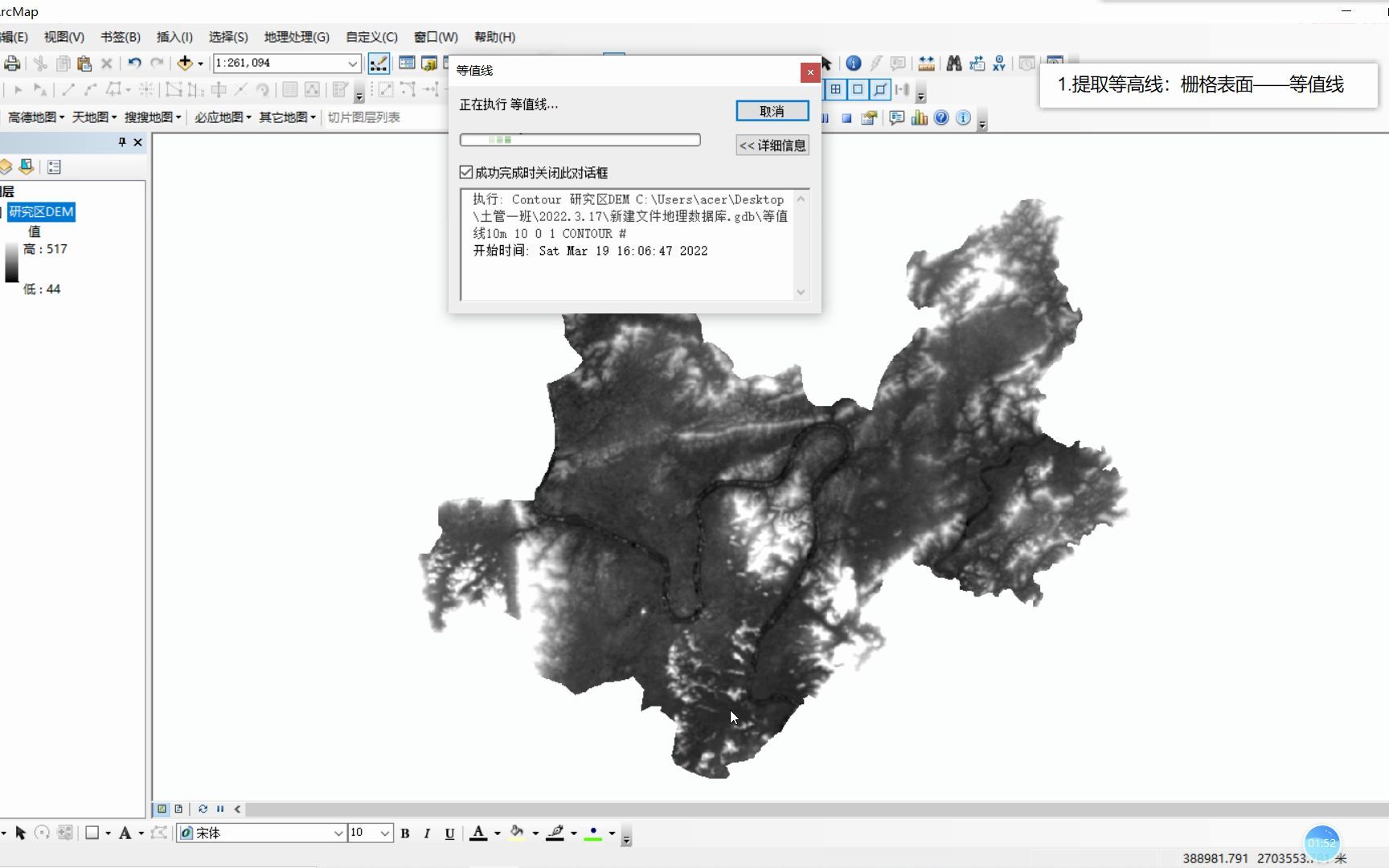Expand the 高德地图 basemap dropdown

(62, 117)
